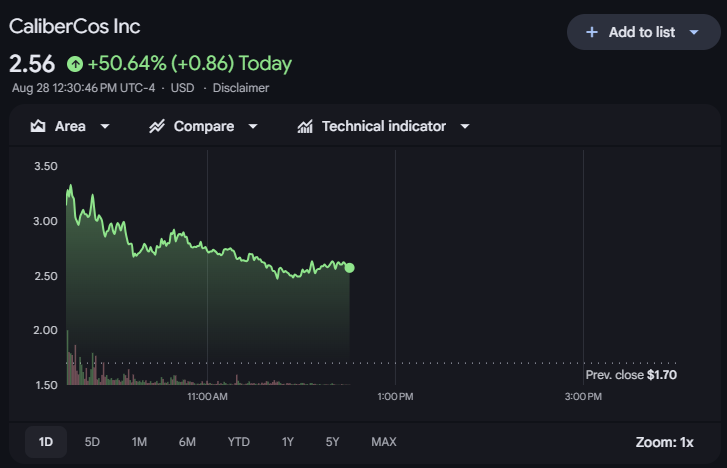This screenshot has width=727, height=468.
Task: Expand the Technical indicator dropdown arrow
Action: (465, 126)
